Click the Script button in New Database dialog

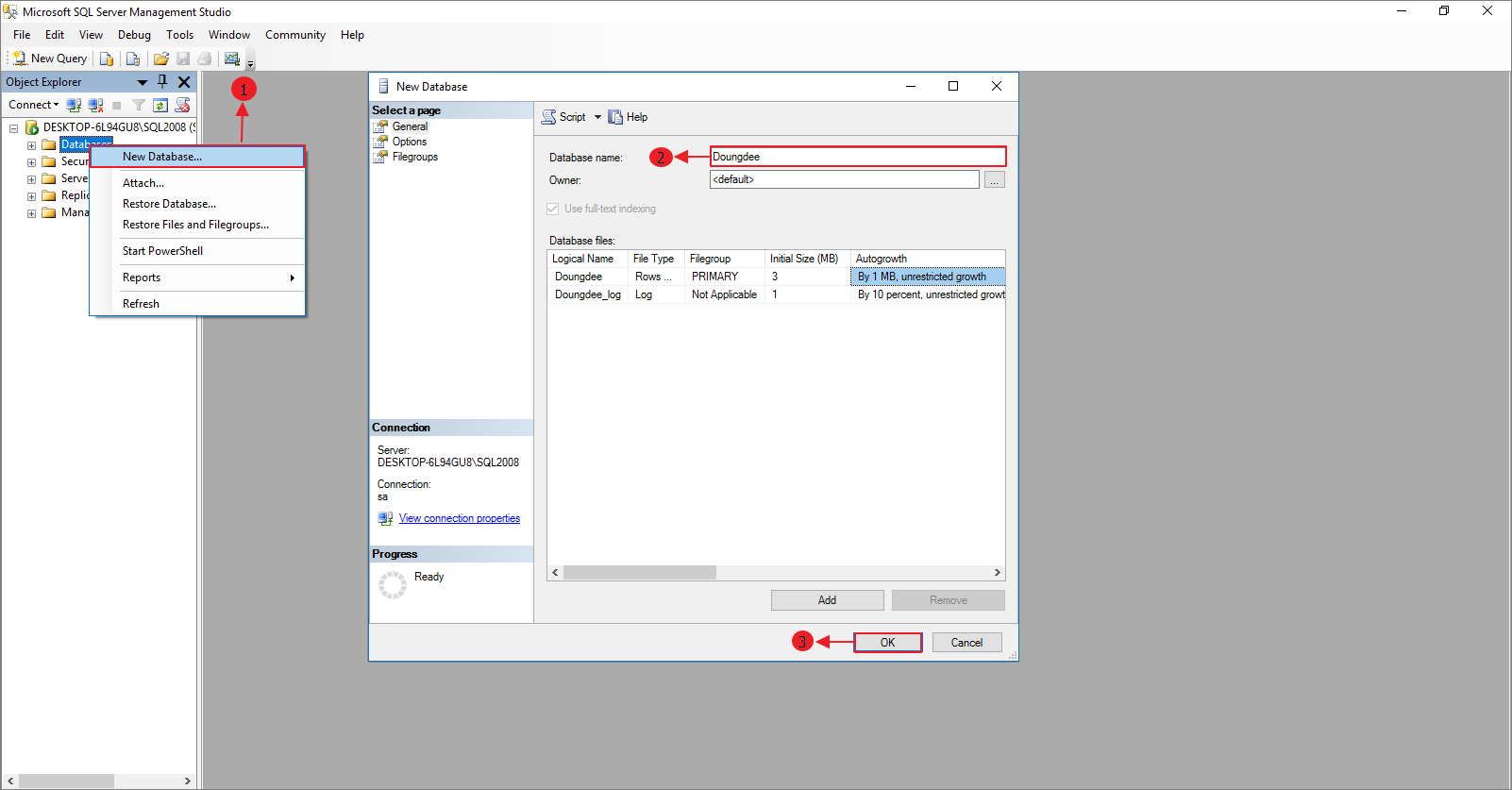(563, 117)
